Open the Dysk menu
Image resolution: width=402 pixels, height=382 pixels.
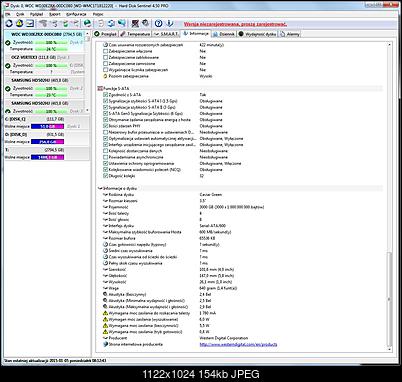(20, 14)
